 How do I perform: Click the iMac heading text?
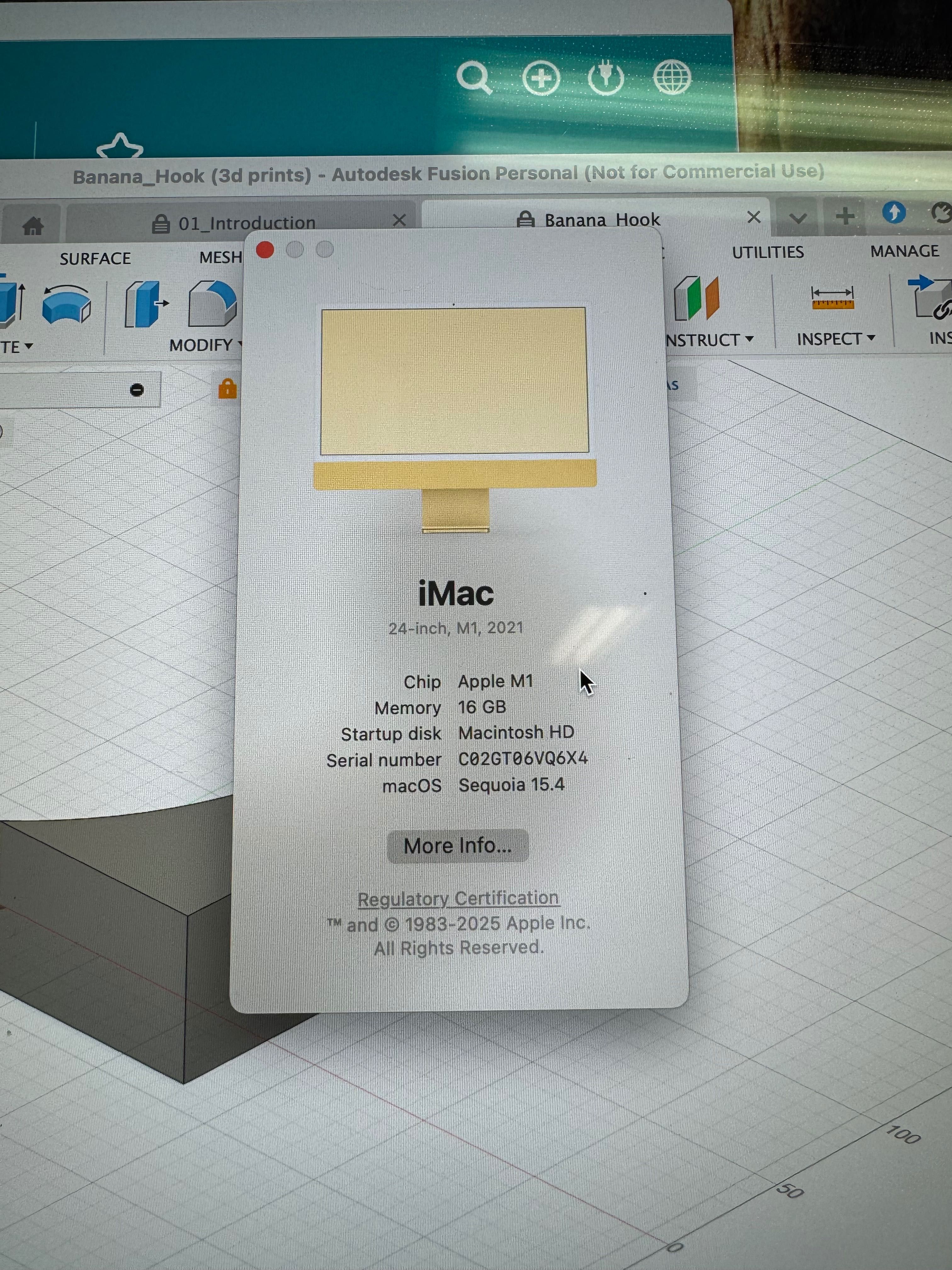point(456,594)
